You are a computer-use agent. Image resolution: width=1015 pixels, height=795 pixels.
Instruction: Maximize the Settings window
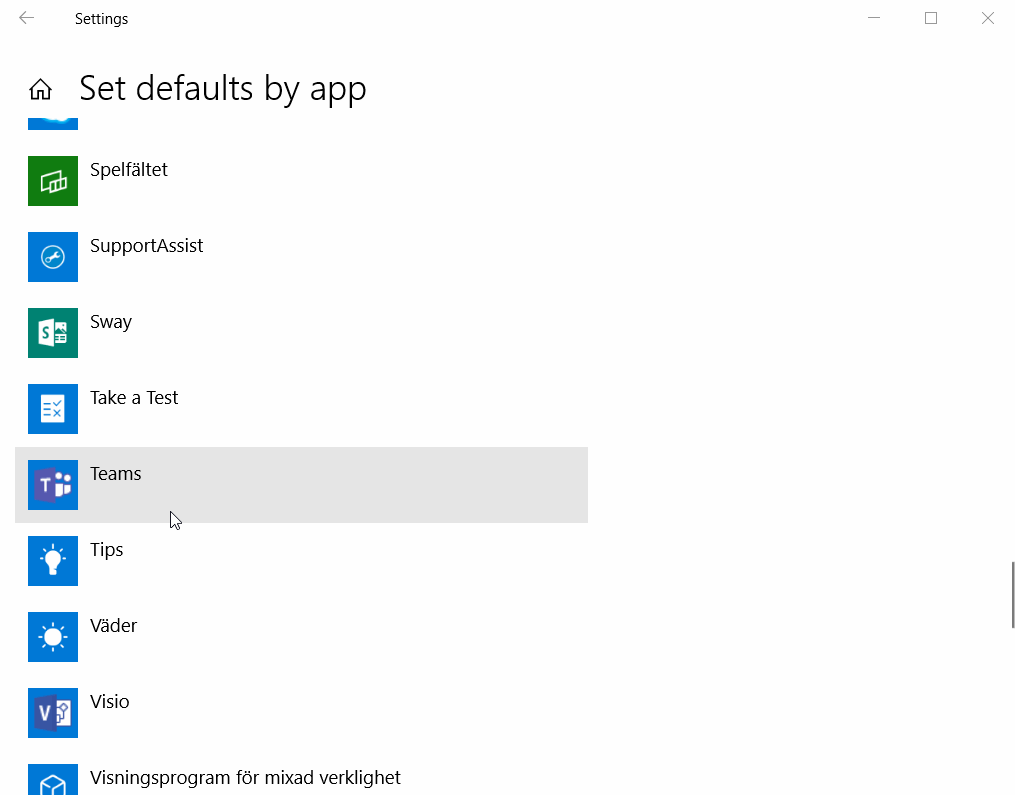(x=931, y=18)
